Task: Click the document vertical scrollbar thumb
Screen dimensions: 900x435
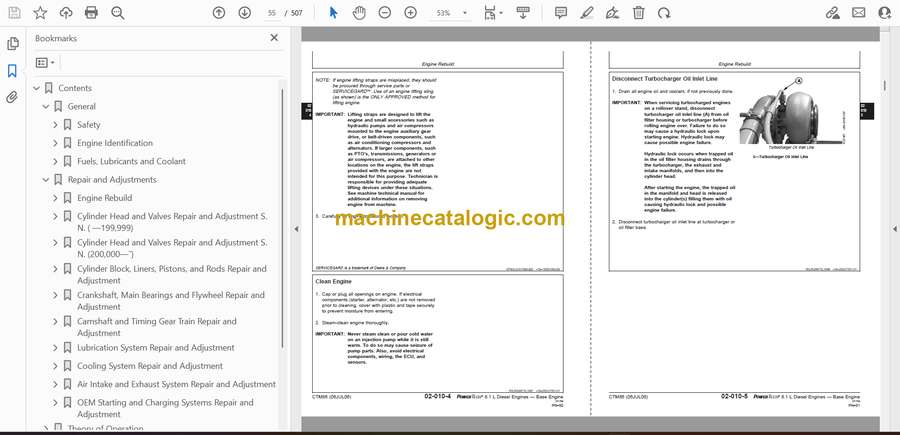Action: click(885, 86)
